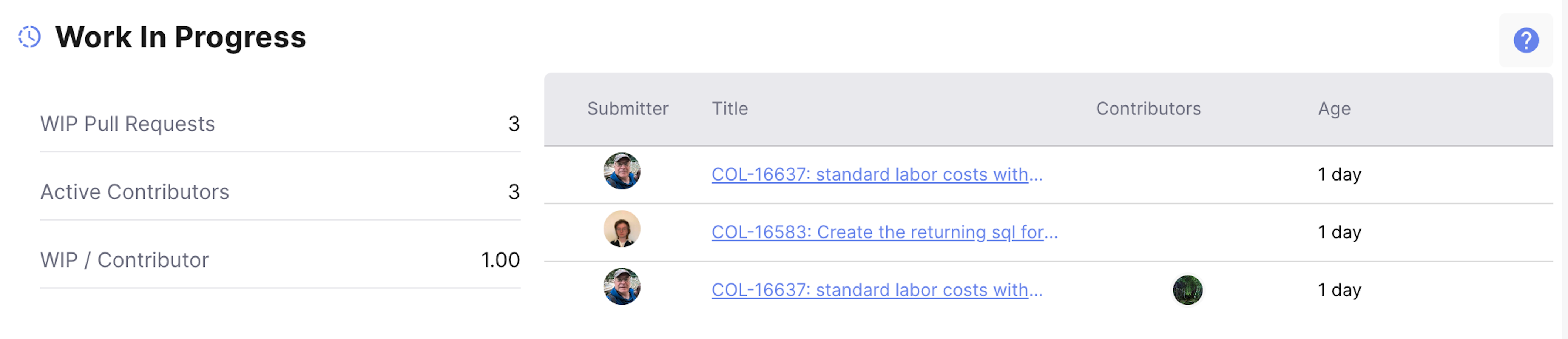
Task: Click the Age column header
Action: coord(1334,110)
